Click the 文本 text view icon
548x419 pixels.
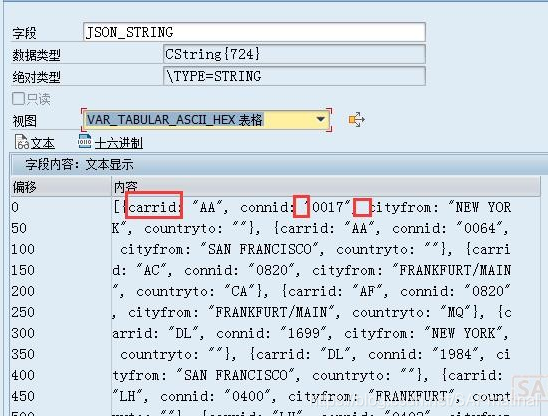click(22, 142)
